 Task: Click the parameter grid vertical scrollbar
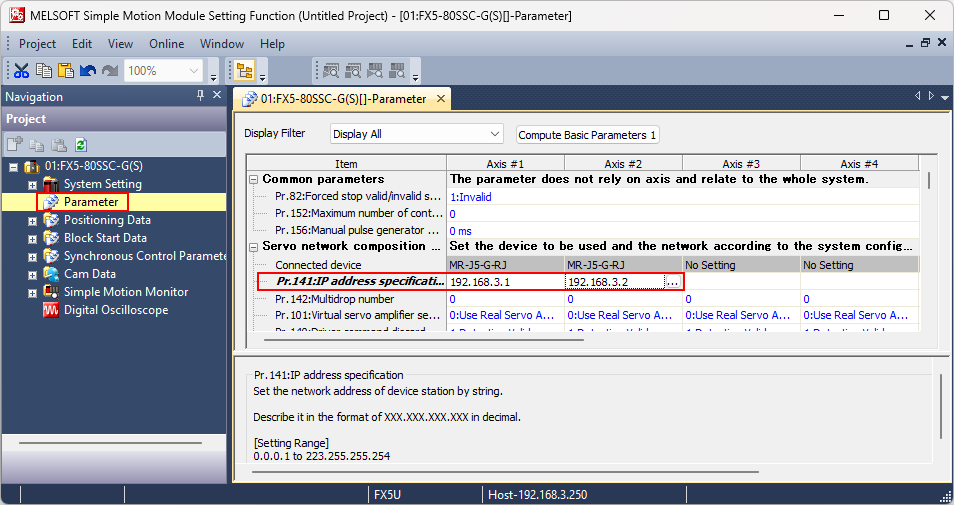click(x=928, y=181)
